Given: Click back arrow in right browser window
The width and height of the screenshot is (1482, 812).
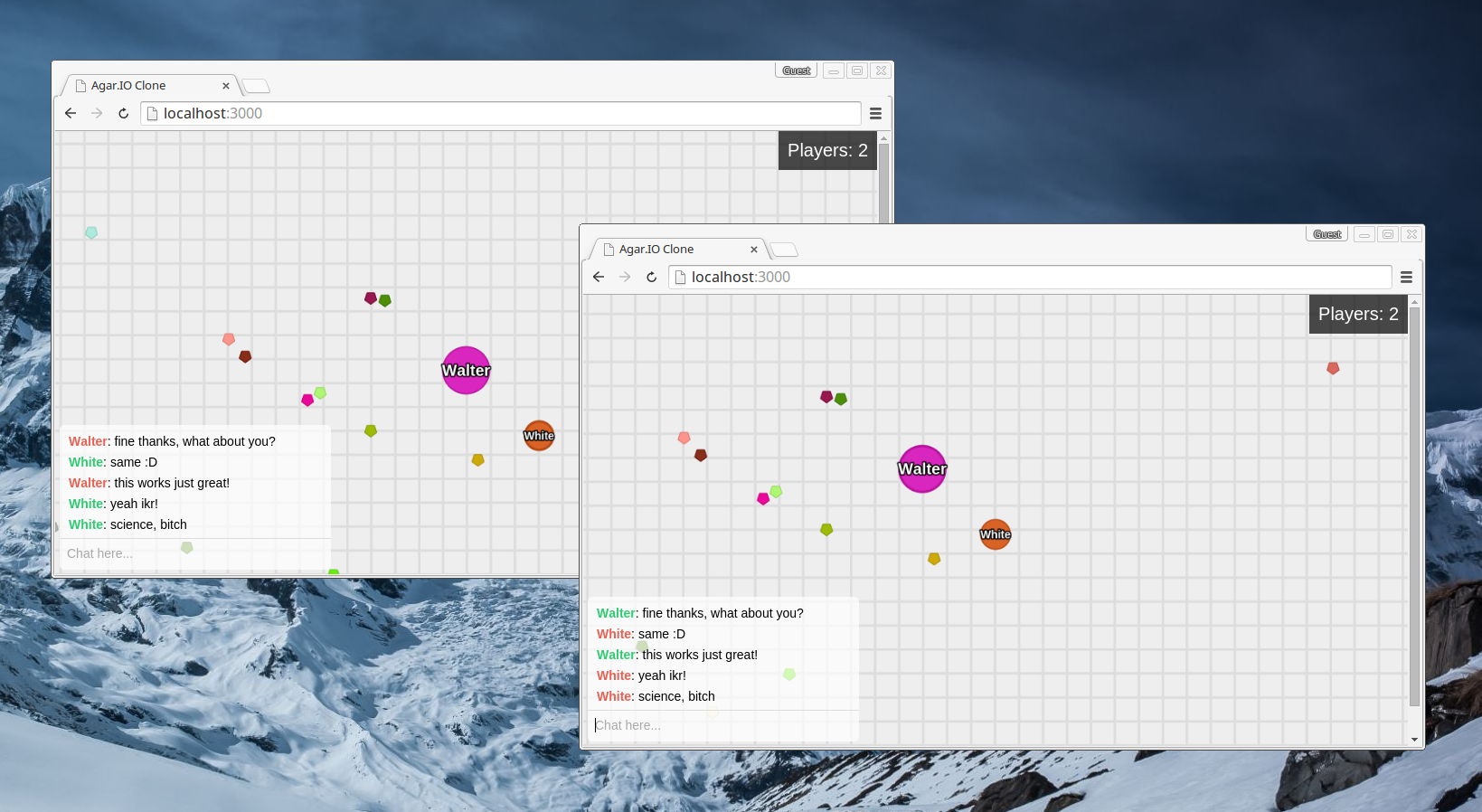Looking at the screenshot, I should point(599,277).
